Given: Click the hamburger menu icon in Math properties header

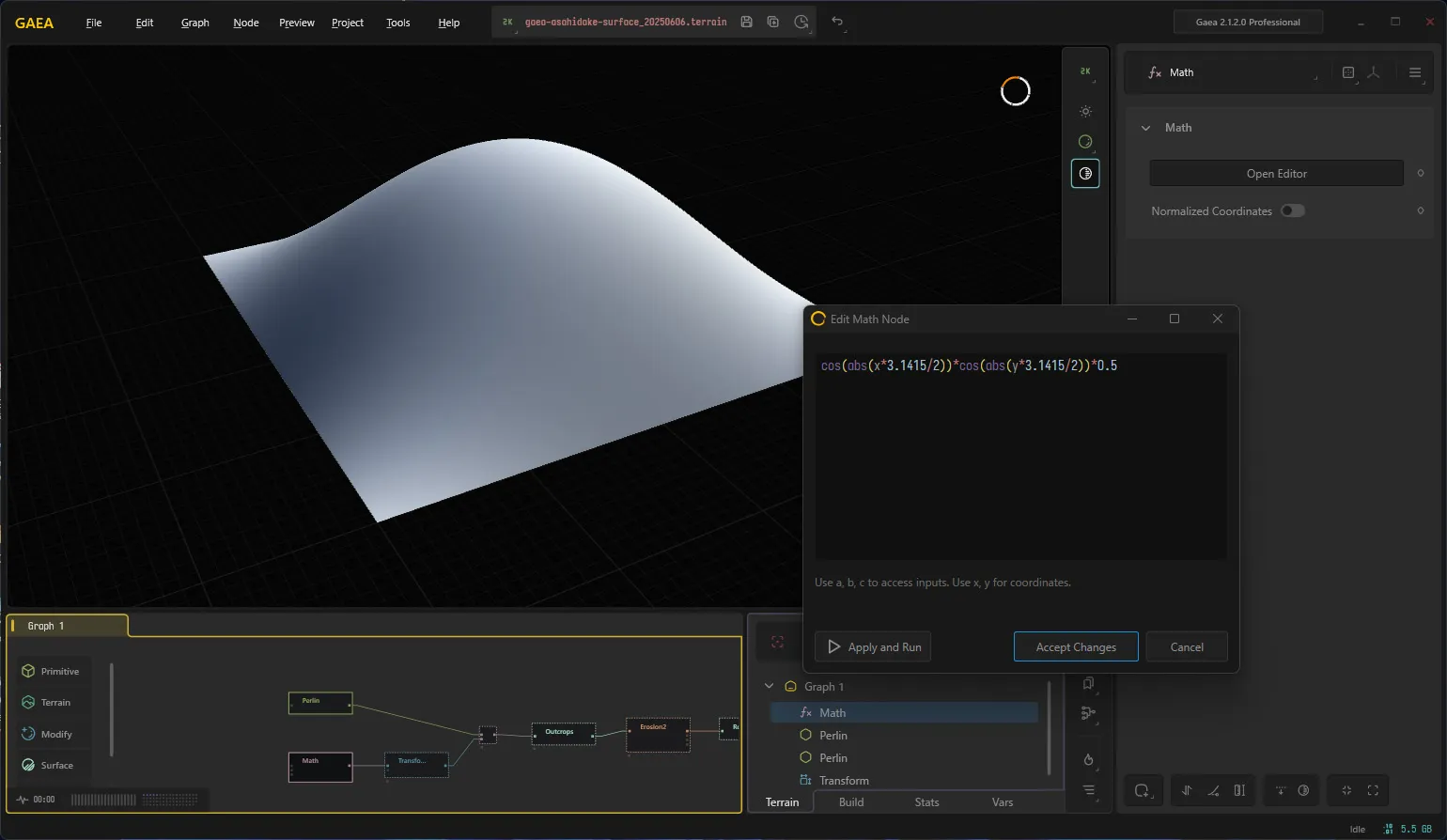Looking at the screenshot, I should pos(1415,72).
